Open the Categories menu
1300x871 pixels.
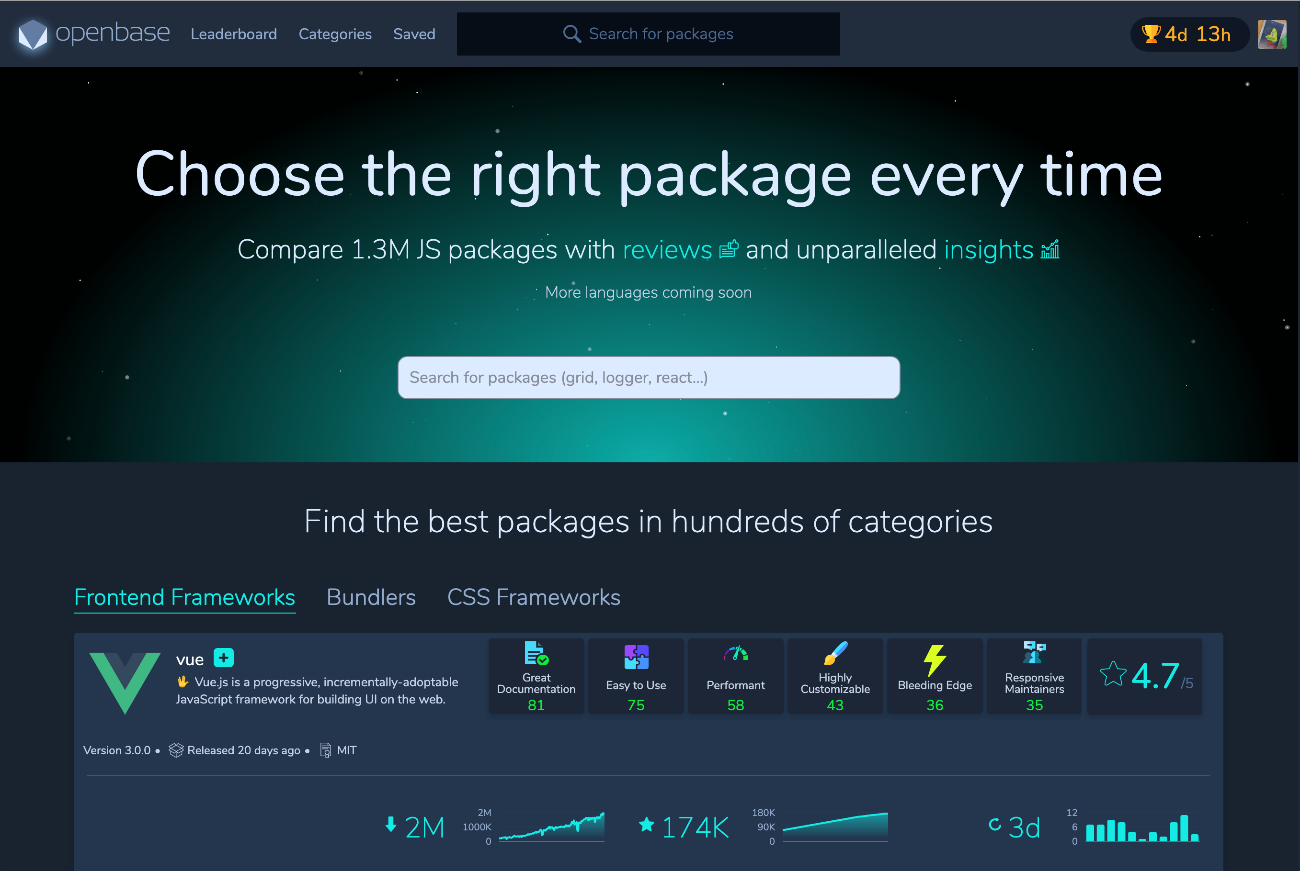click(x=335, y=34)
